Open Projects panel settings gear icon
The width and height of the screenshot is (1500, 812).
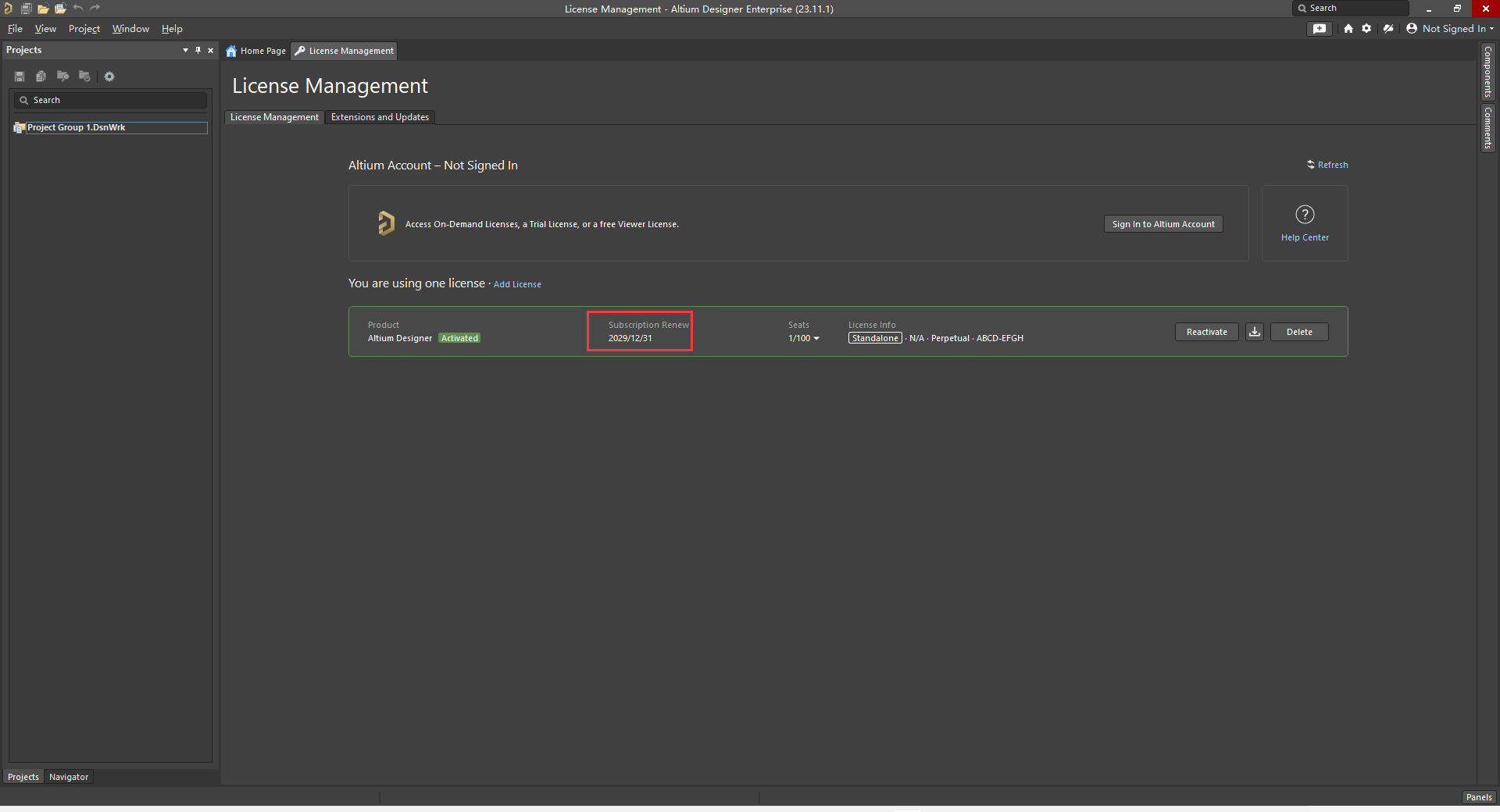pyautogui.click(x=109, y=77)
